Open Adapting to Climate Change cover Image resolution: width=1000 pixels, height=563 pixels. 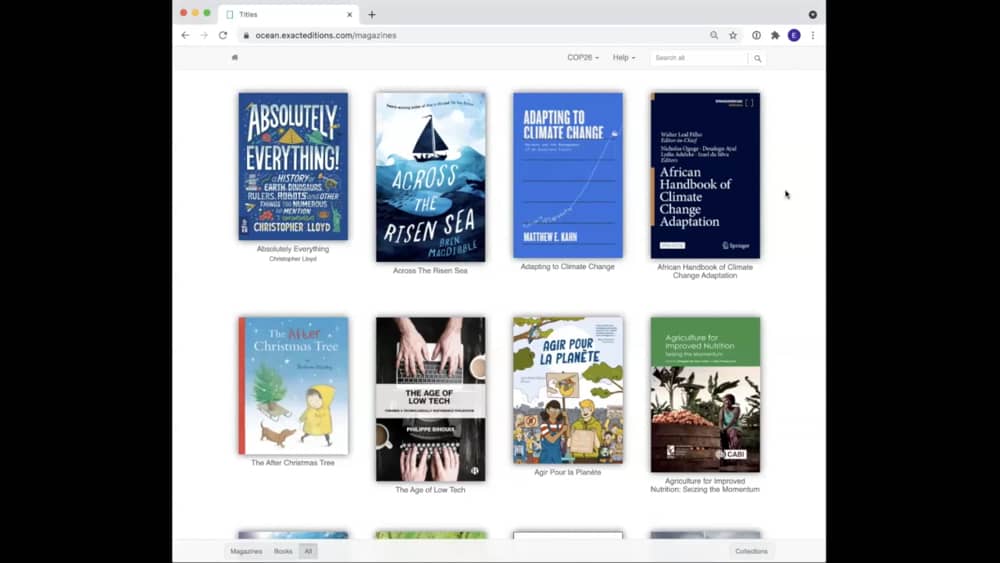pos(568,175)
